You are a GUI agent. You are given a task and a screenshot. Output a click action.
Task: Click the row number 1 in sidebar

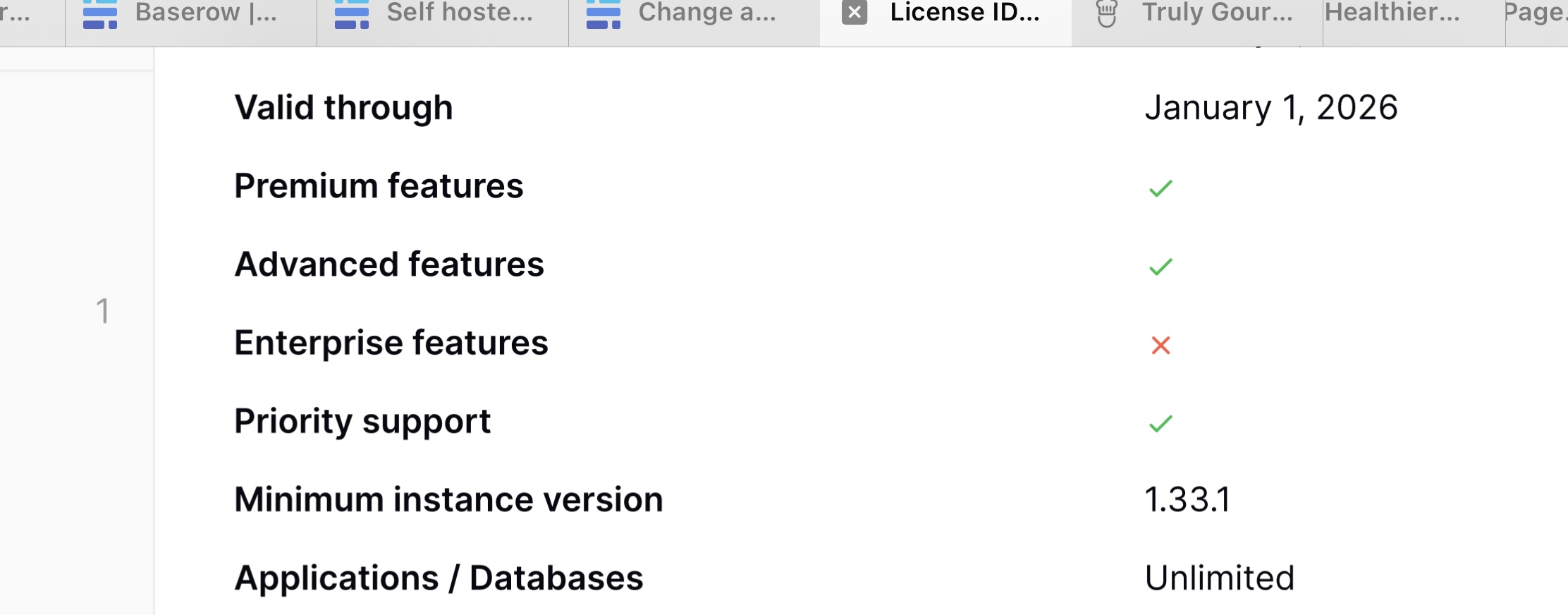click(103, 311)
